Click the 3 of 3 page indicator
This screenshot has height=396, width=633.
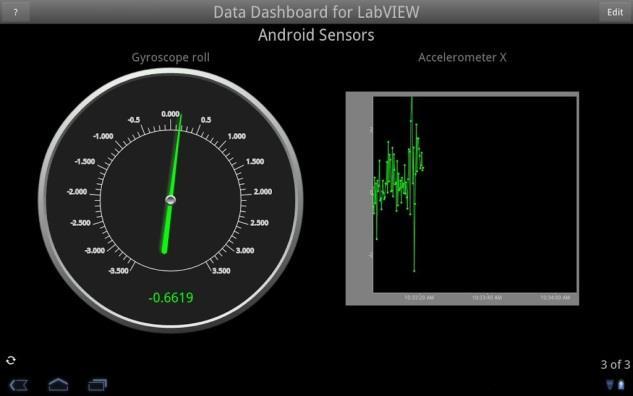pos(615,365)
